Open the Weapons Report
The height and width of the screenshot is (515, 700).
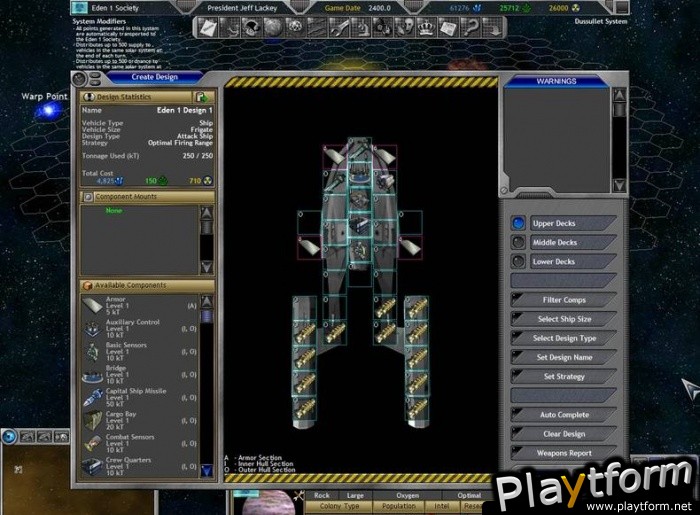[564, 453]
